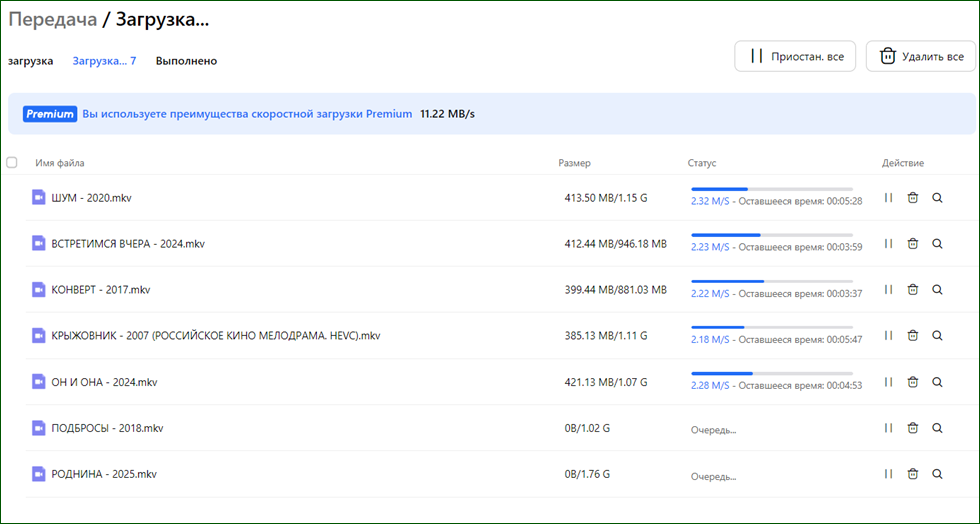Click the Действие column header
Screen dimensions: 980x524
point(903,163)
